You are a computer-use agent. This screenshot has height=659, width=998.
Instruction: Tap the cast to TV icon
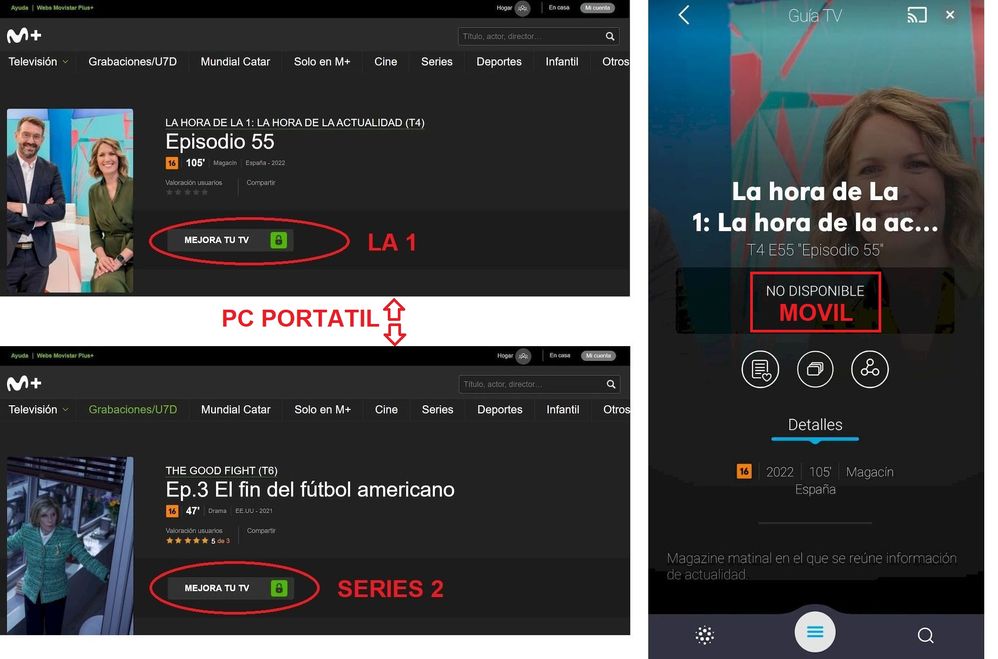pos(917,15)
